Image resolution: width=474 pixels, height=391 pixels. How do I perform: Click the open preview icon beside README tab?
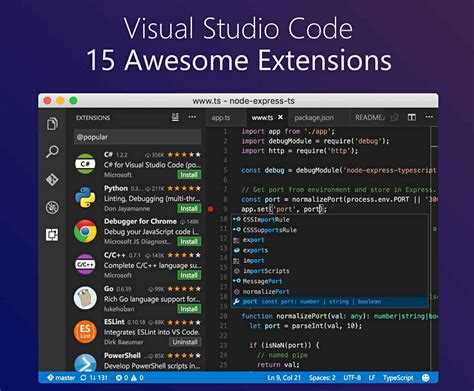395,117
